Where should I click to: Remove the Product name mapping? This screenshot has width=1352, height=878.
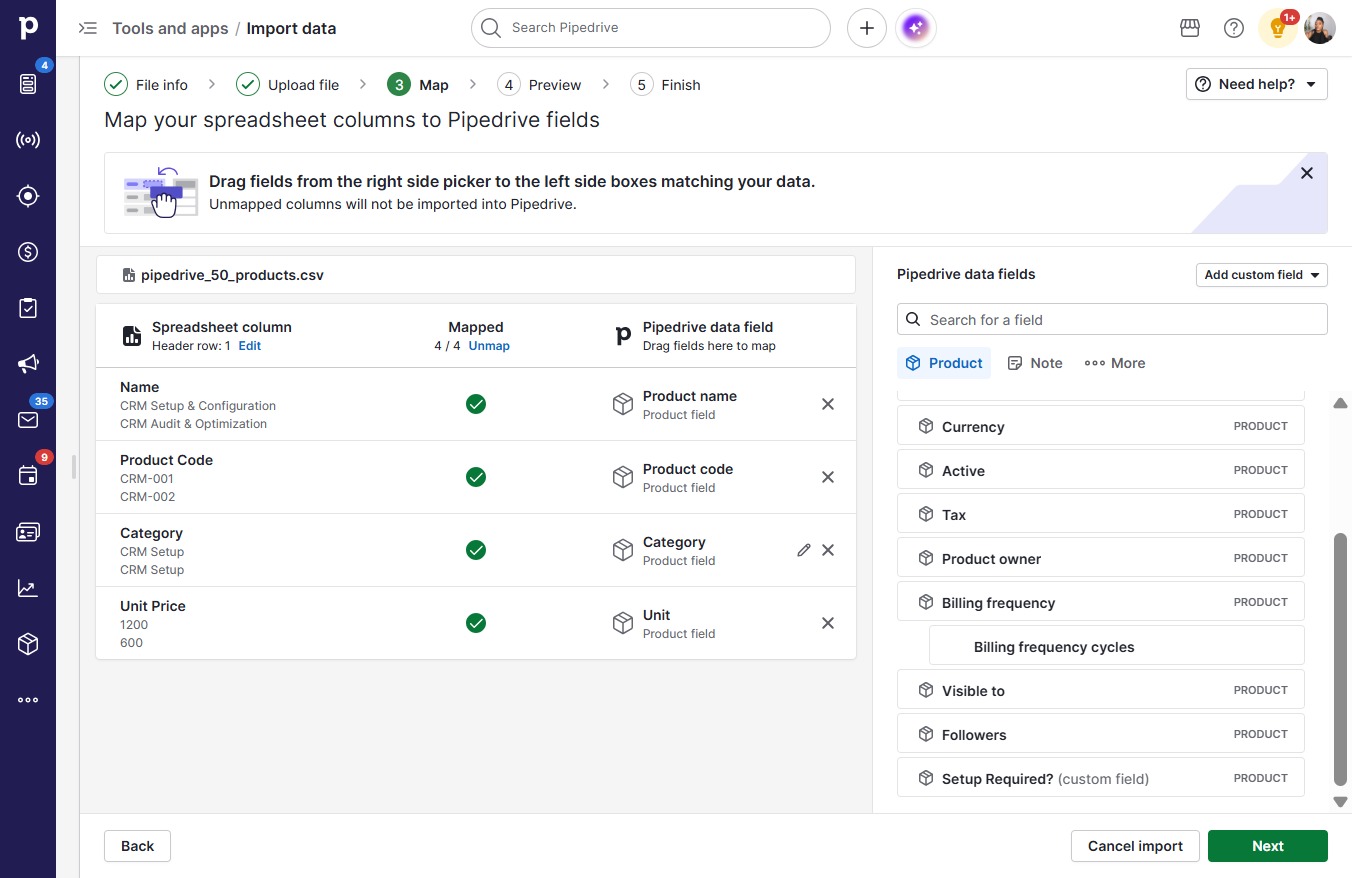click(828, 404)
